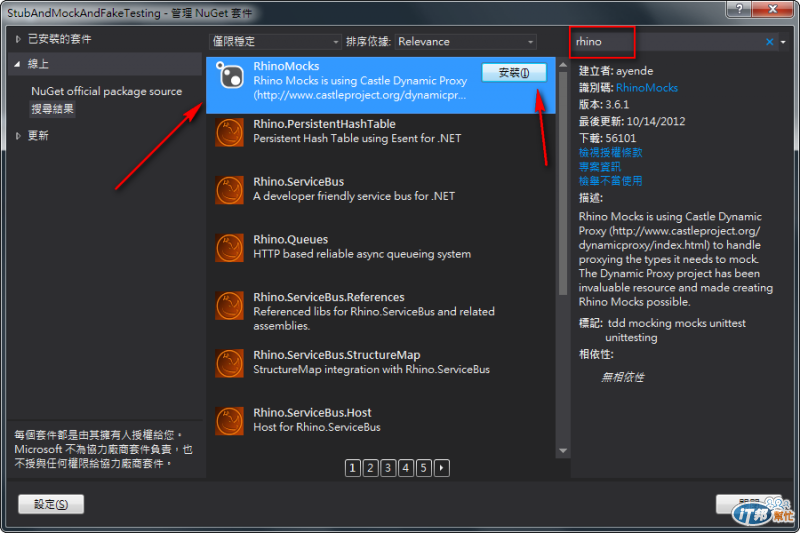800x533 pixels.
Task: Click the Rhino.ServiceBus package icon
Action: tap(229, 190)
